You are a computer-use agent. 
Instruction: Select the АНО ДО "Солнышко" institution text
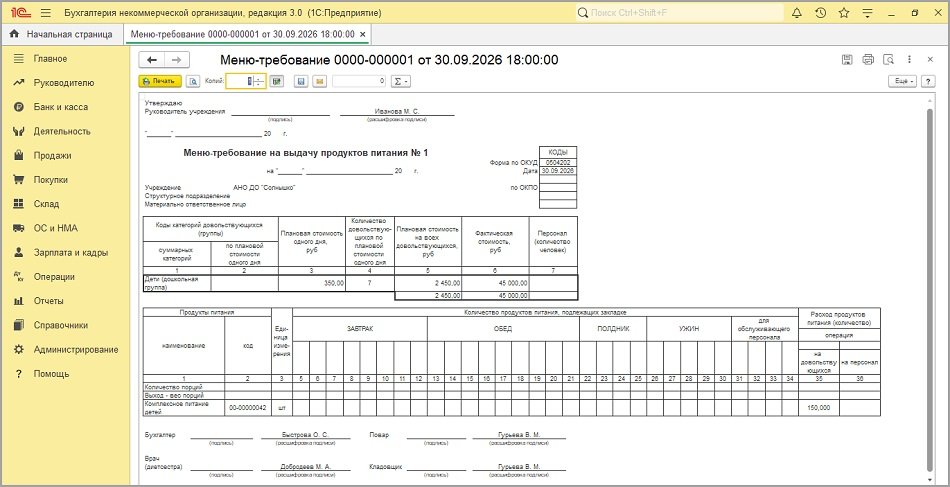click(264, 188)
